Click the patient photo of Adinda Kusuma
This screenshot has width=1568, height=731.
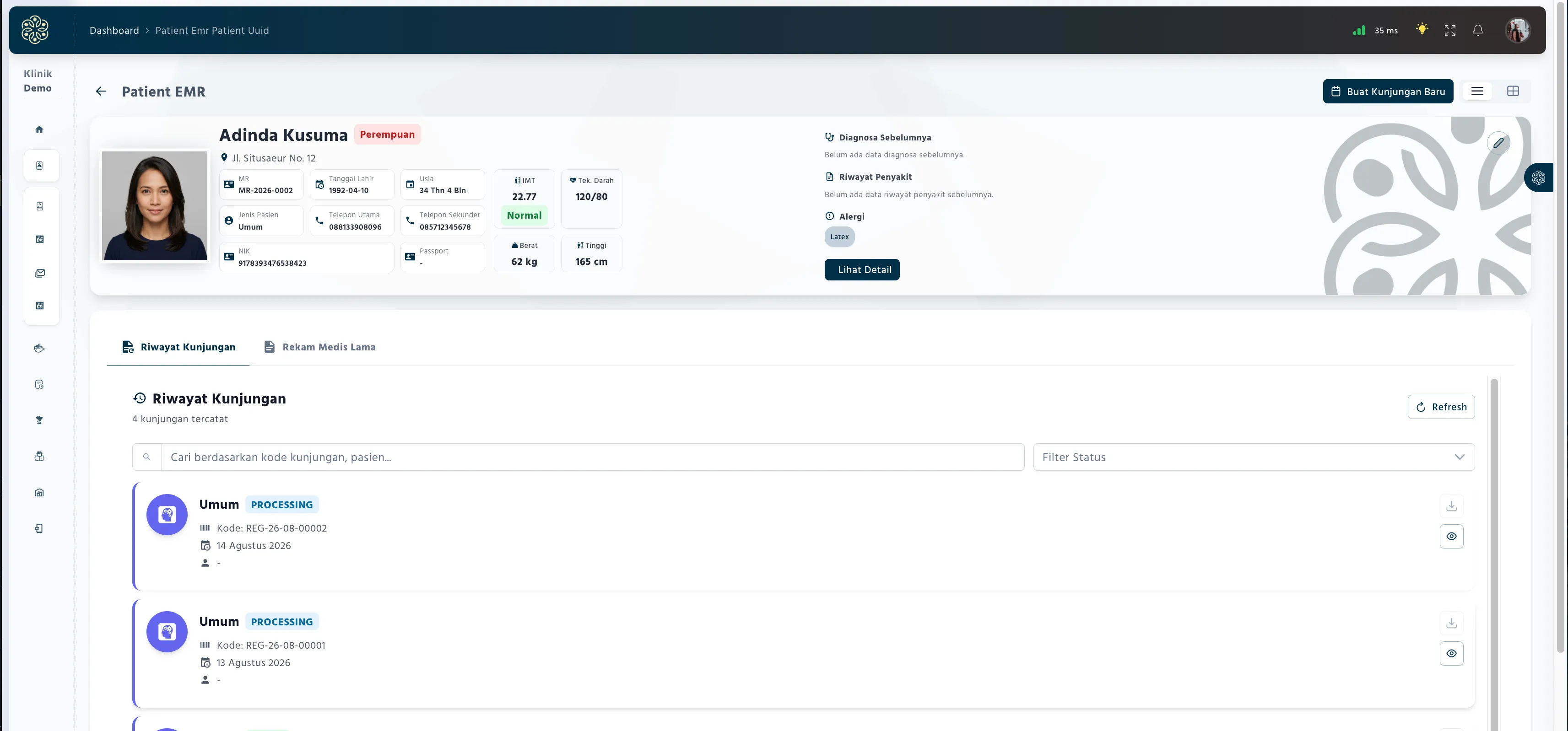point(155,205)
